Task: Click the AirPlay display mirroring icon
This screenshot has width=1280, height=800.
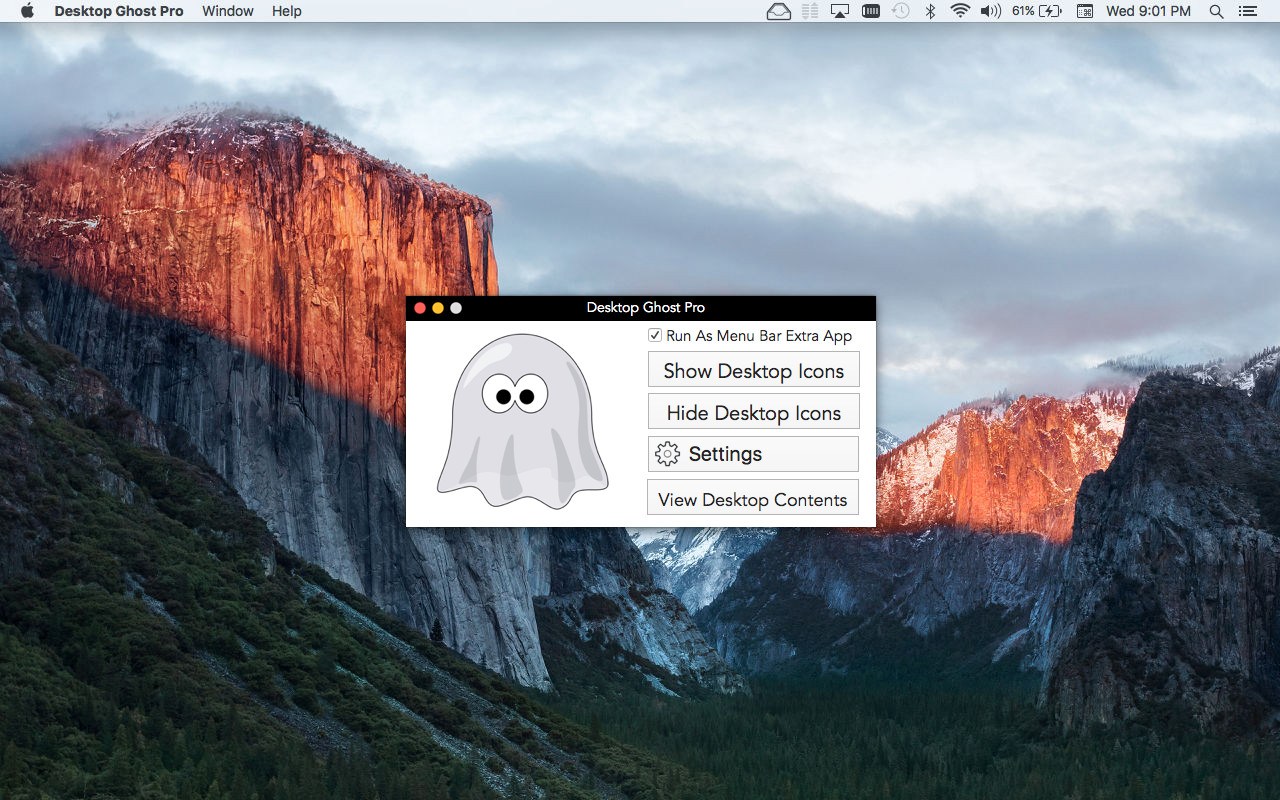Action: tap(840, 11)
